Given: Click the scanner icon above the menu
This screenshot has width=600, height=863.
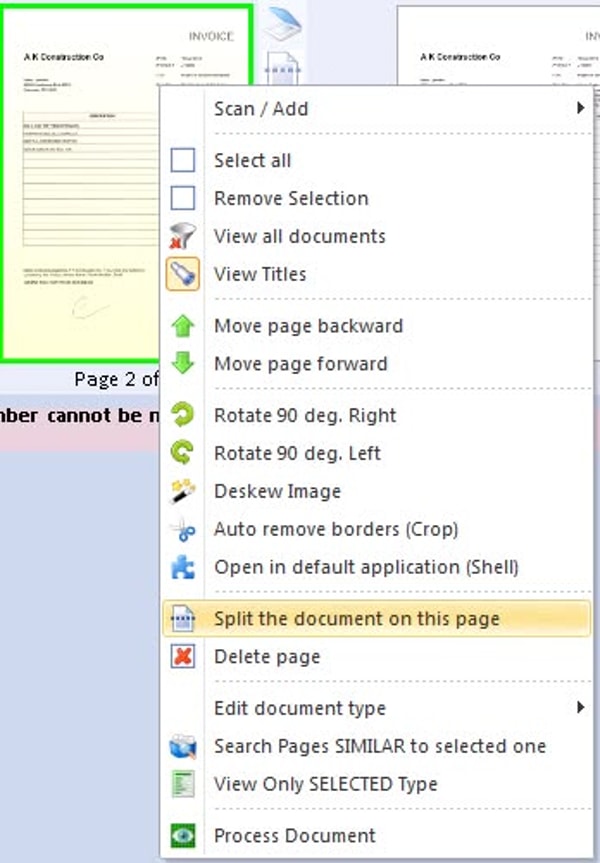Looking at the screenshot, I should click(282, 23).
